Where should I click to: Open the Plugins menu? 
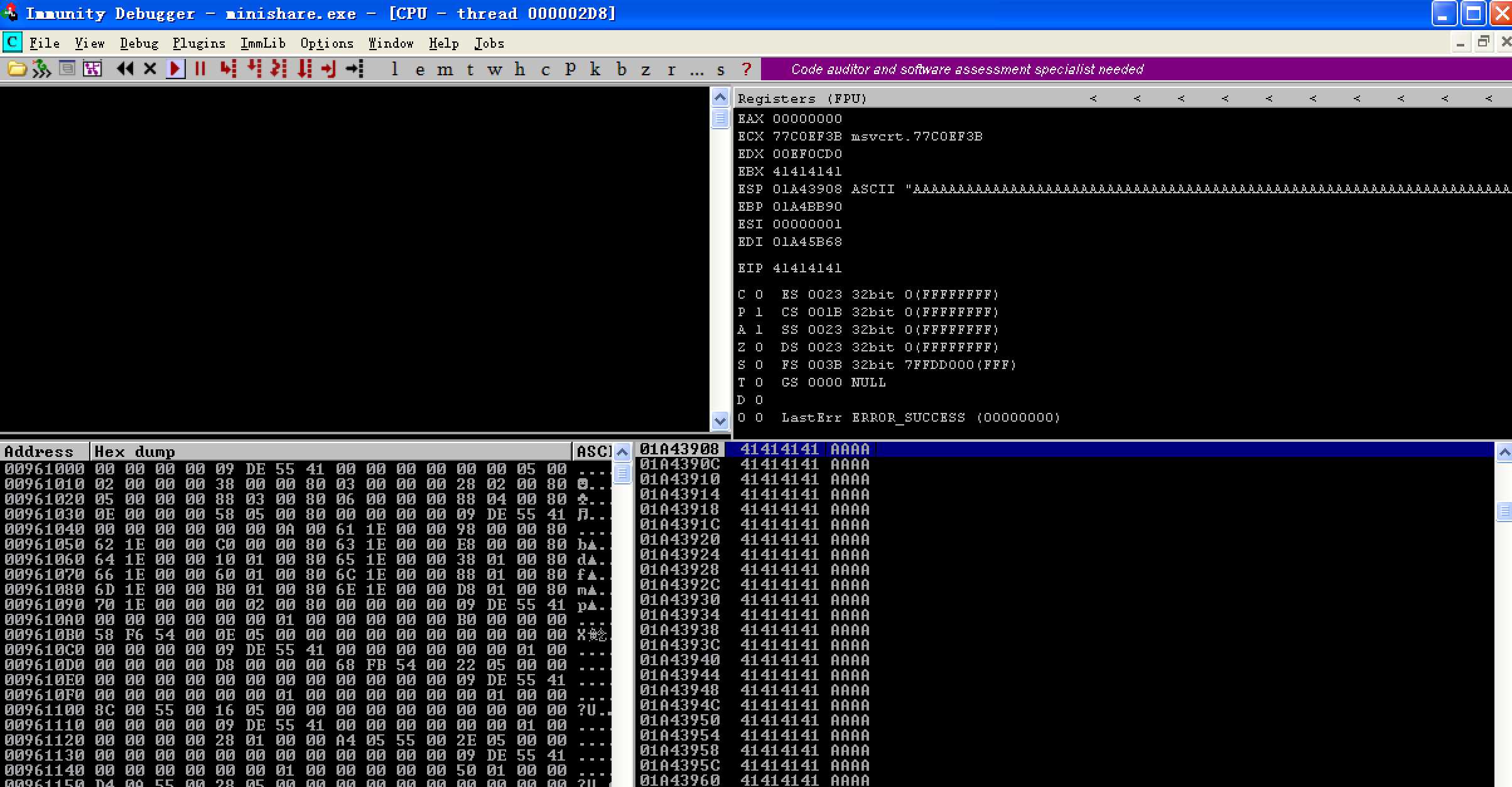pos(199,43)
